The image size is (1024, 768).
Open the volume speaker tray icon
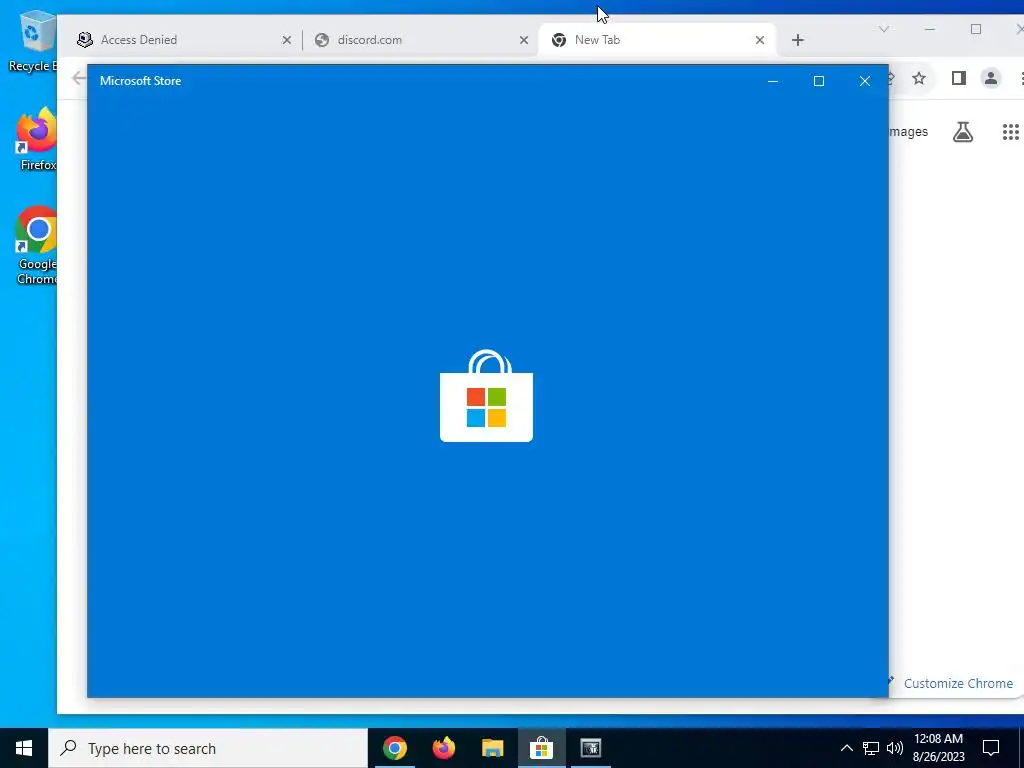pos(895,748)
